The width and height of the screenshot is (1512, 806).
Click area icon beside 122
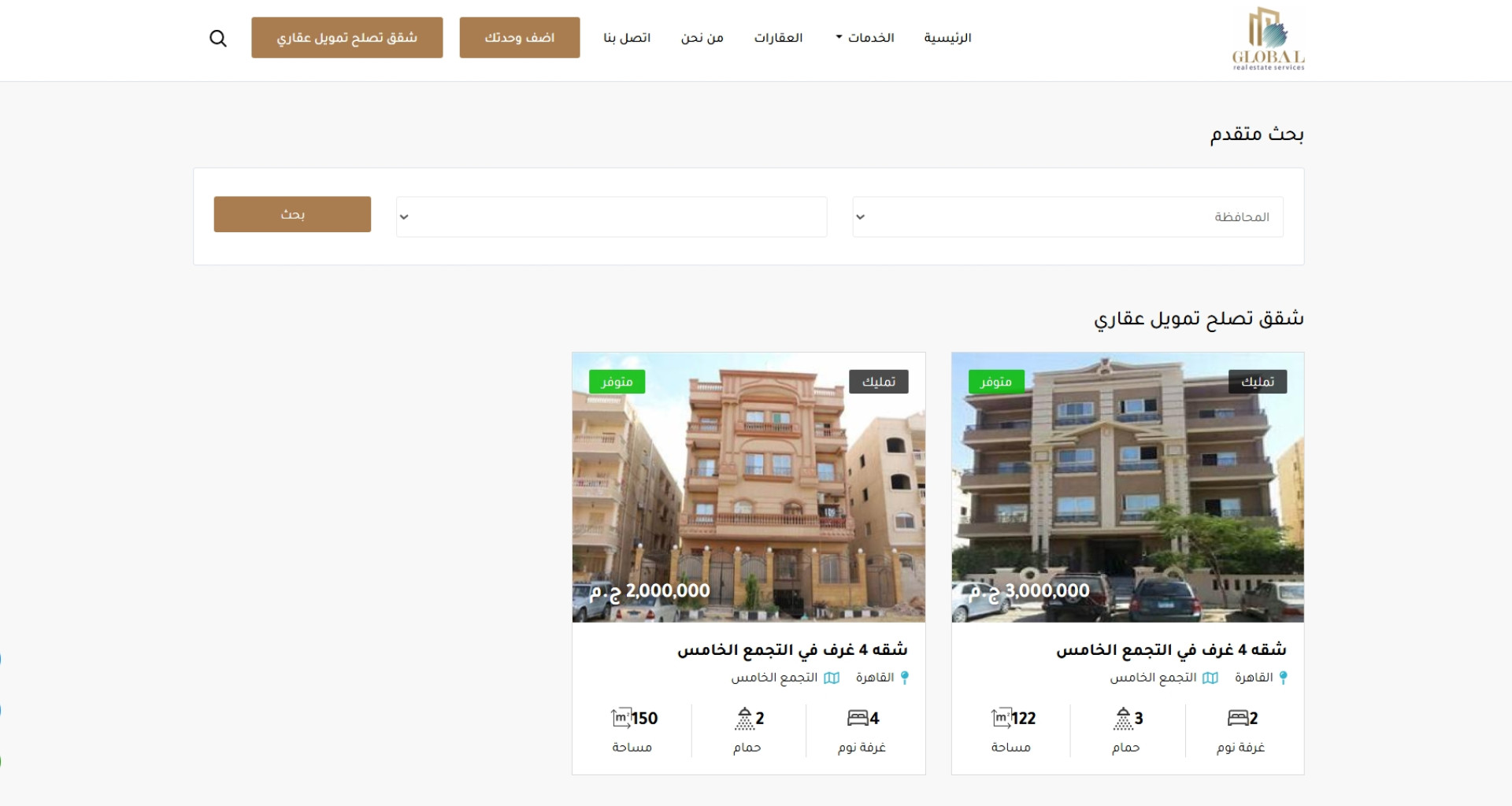(x=1001, y=717)
